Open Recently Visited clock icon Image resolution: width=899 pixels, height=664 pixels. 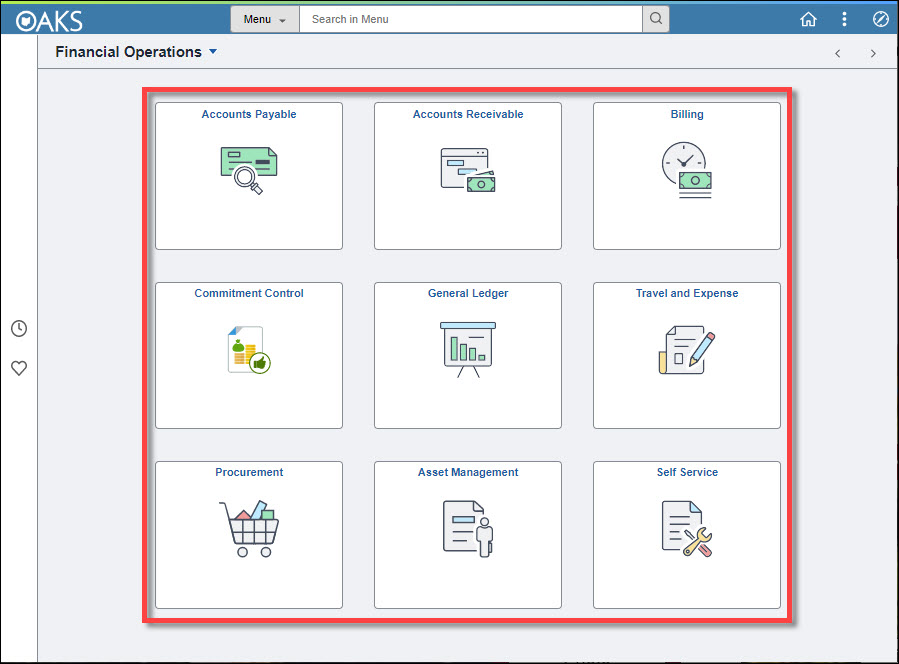(19, 329)
